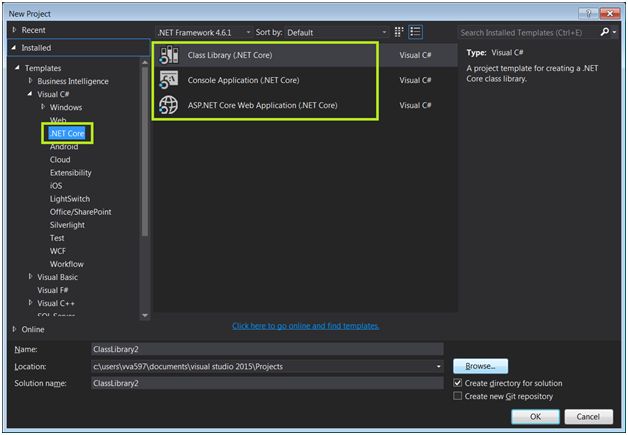628x435 pixels.
Task: Open the Location path dropdown arrow
Action: click(439, 366)
